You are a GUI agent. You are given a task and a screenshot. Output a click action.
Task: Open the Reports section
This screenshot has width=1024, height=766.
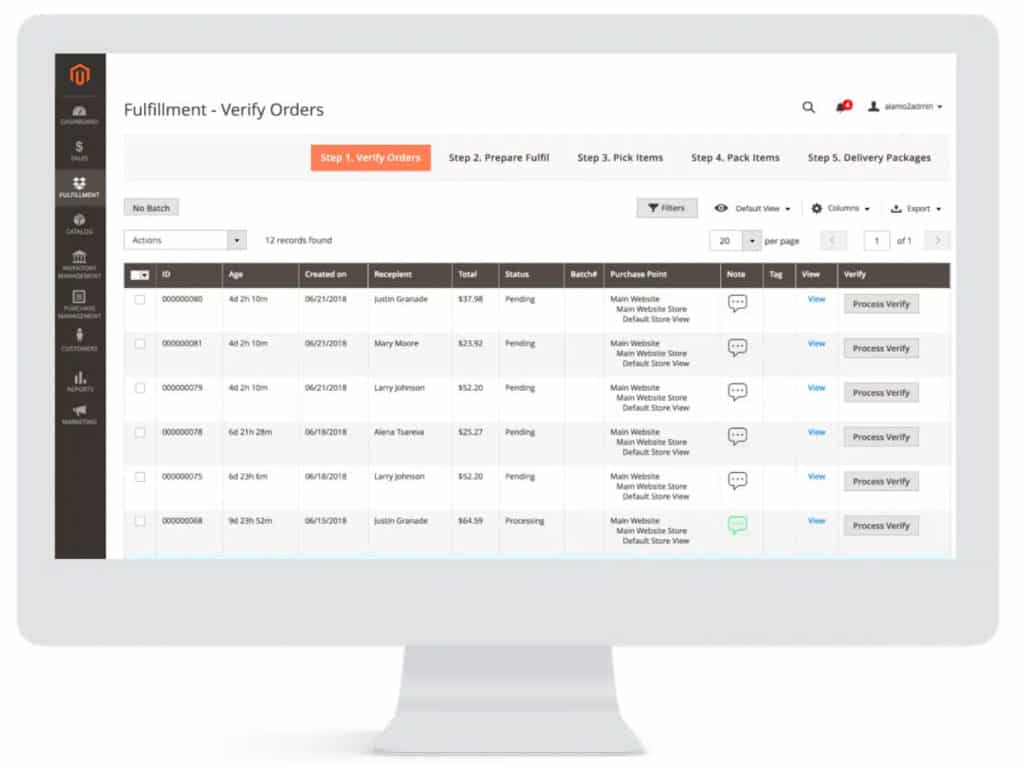80,381
